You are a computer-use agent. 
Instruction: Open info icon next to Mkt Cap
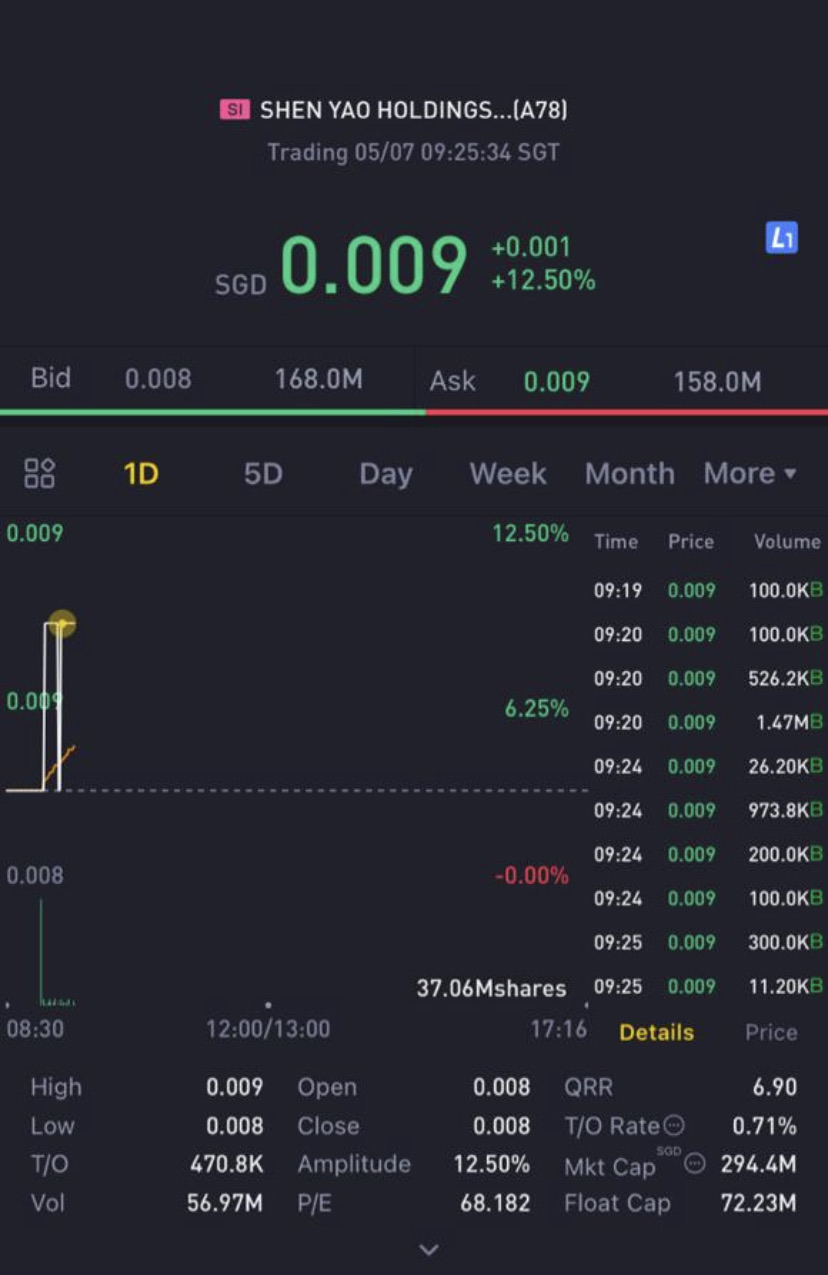tap(694, 1164)
